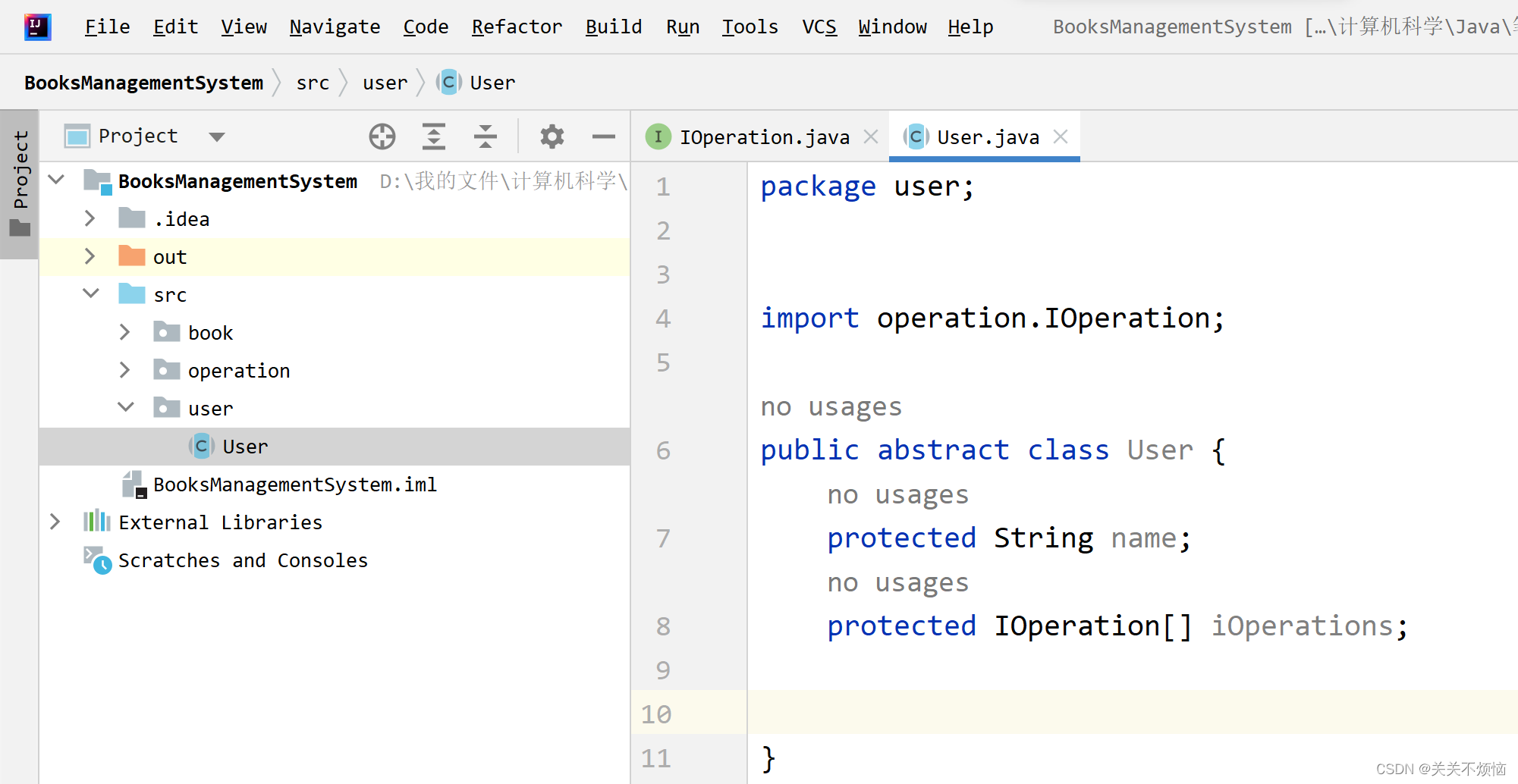This screenshot has height=784, width=1518.
Task: Expand the out folder
Action: [90, 256]
